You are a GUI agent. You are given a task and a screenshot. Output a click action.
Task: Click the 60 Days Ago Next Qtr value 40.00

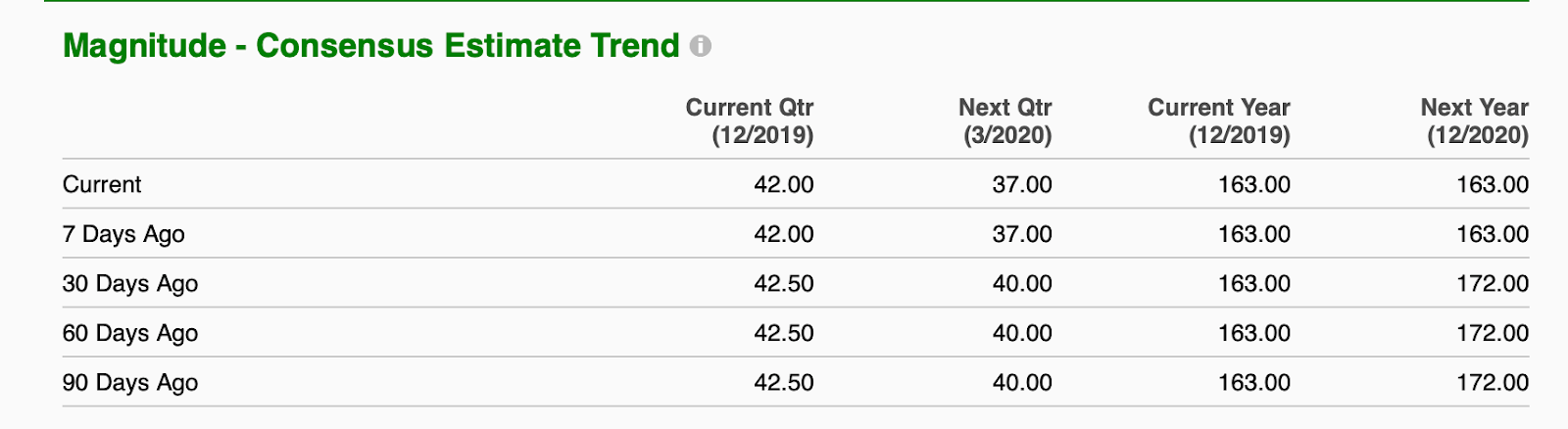pyautogui.click(x=1022, y=333)
